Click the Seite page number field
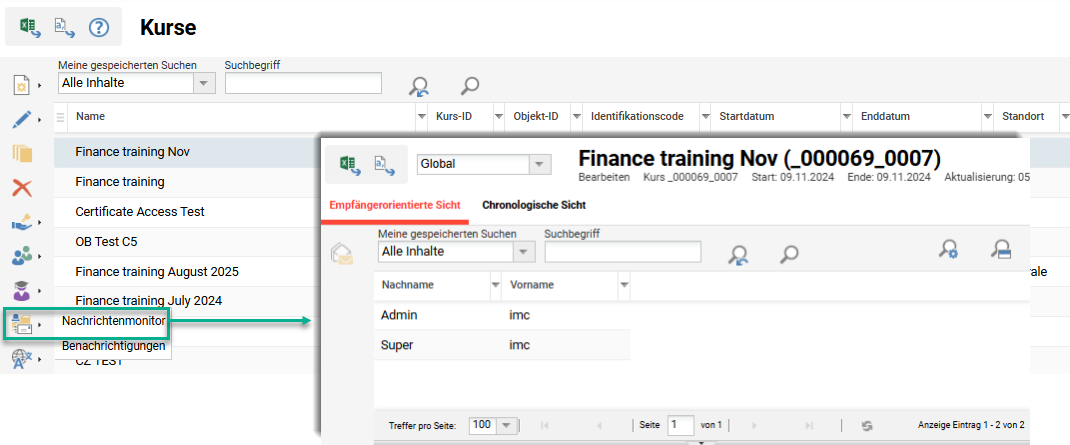1070x445 pixels. [x=680, y=425]
